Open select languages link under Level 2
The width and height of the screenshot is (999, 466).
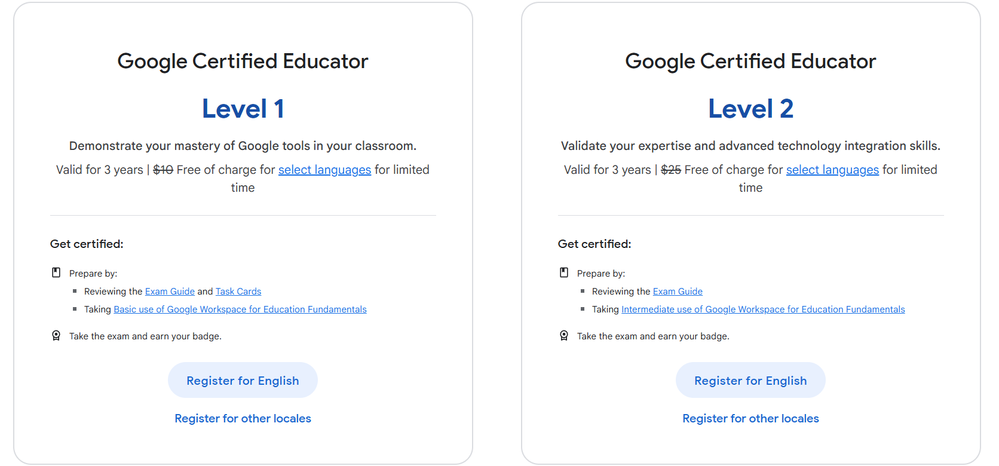point(832,170)
